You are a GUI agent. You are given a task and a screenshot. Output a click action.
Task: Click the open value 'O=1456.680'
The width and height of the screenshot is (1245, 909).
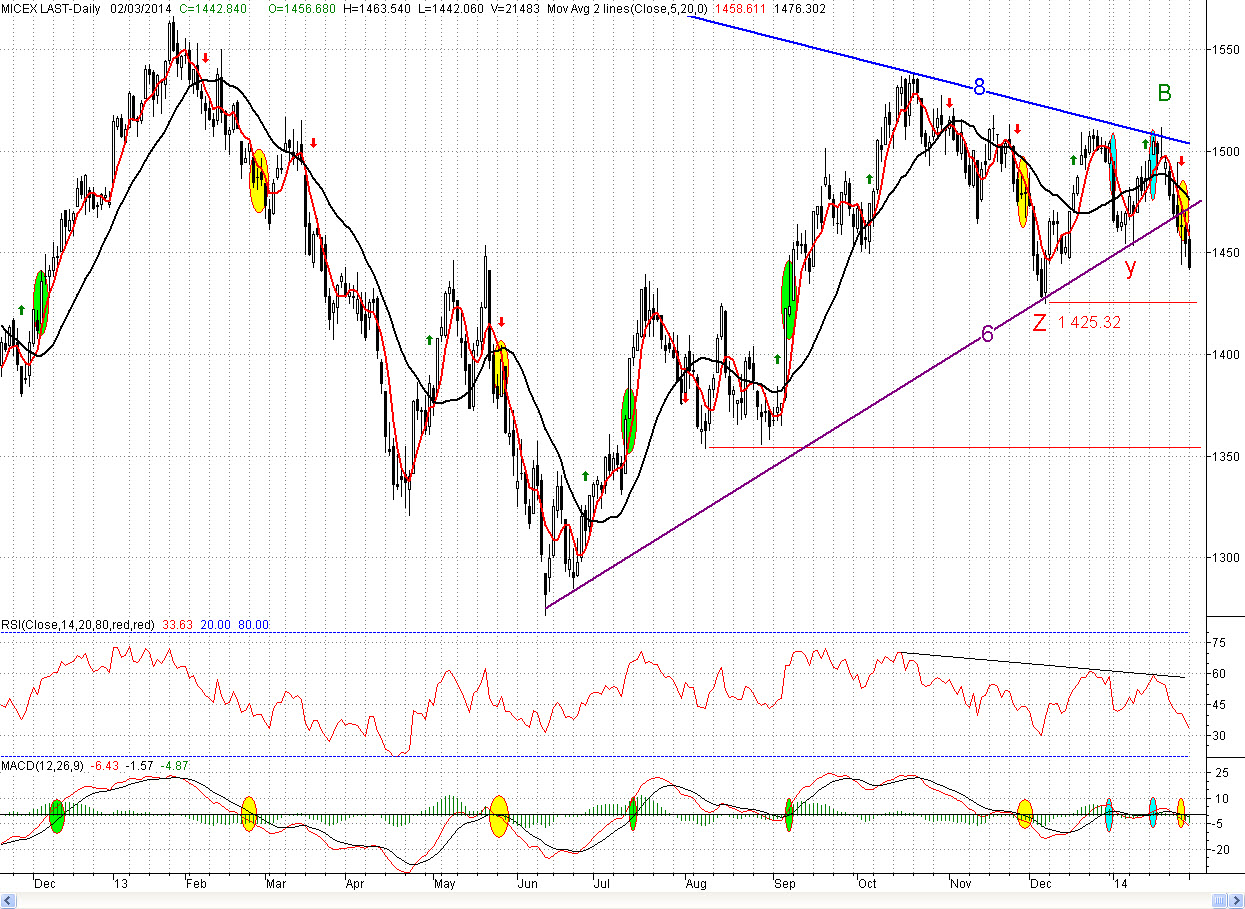(x=304, y=7)
